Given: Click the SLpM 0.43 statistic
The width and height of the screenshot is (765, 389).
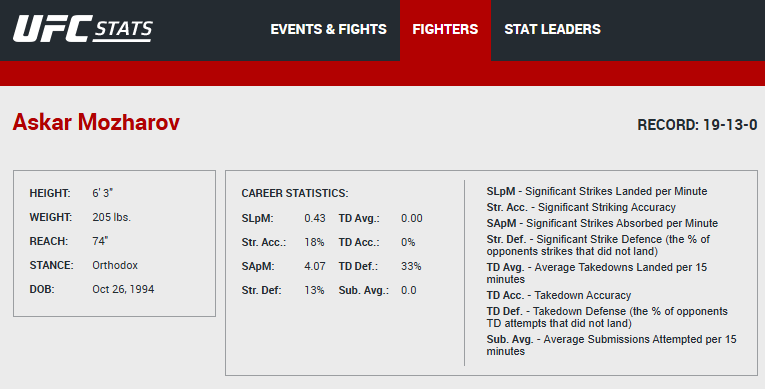Looking at the screenshot, I should pos(315,218).
